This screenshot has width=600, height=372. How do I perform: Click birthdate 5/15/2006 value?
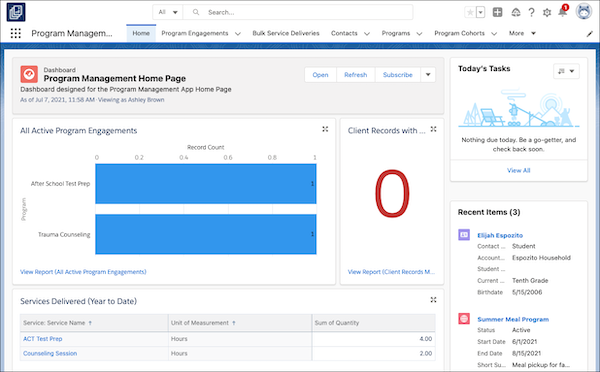[527, 292]
